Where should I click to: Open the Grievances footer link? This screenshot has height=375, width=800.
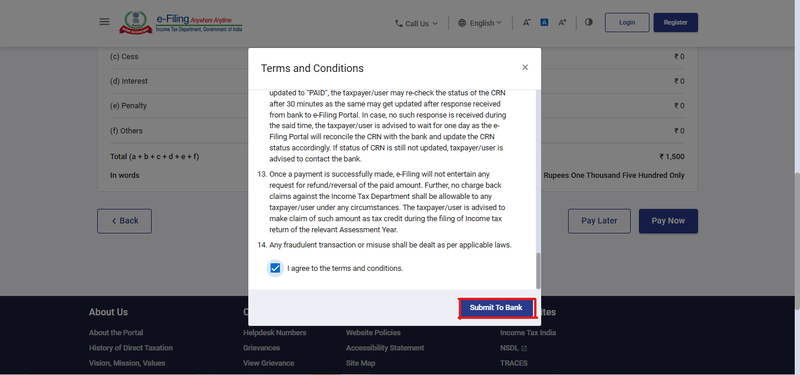[x=261, y=348]
